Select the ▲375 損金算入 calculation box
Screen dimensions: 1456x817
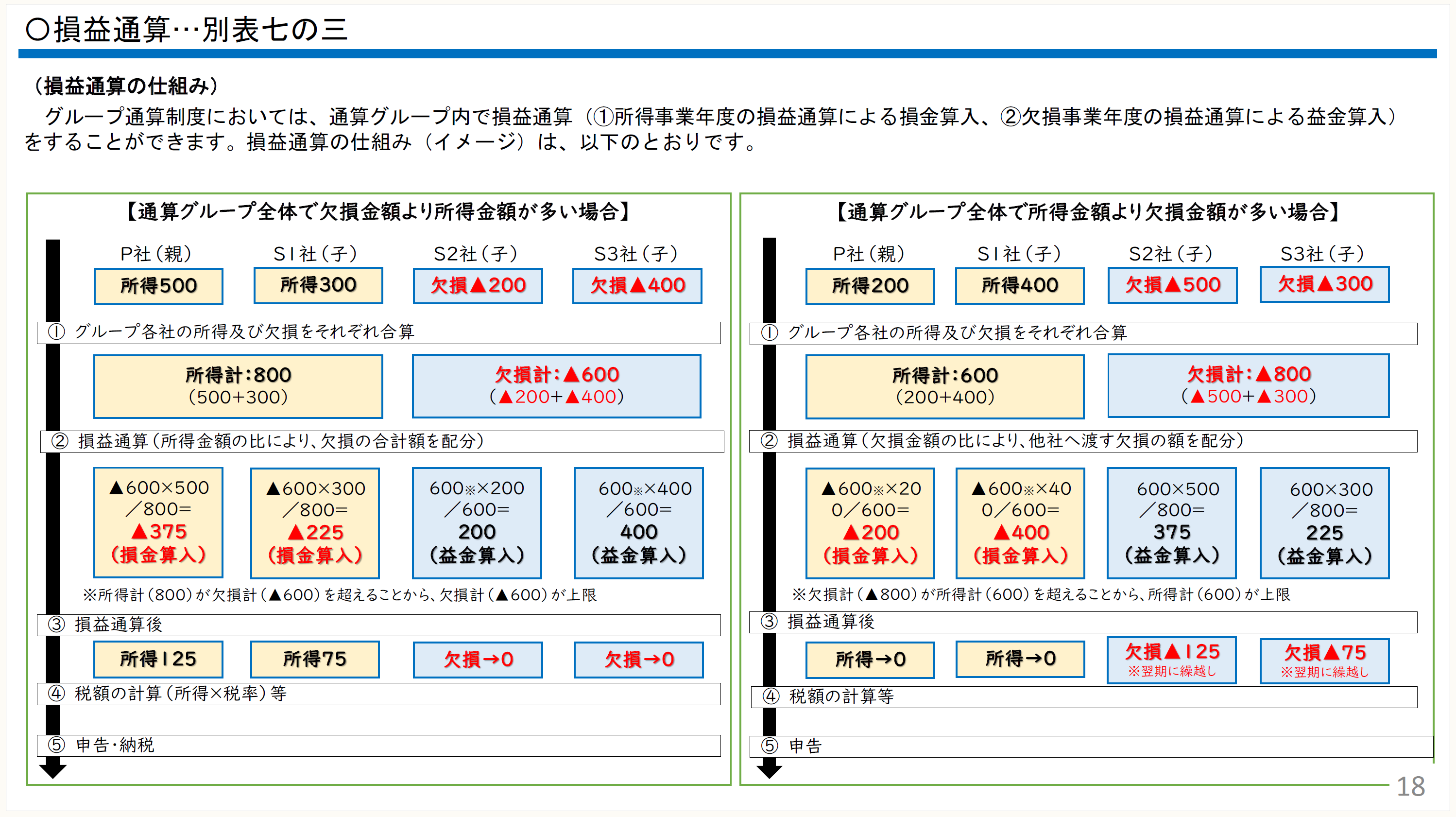[158, 522]
